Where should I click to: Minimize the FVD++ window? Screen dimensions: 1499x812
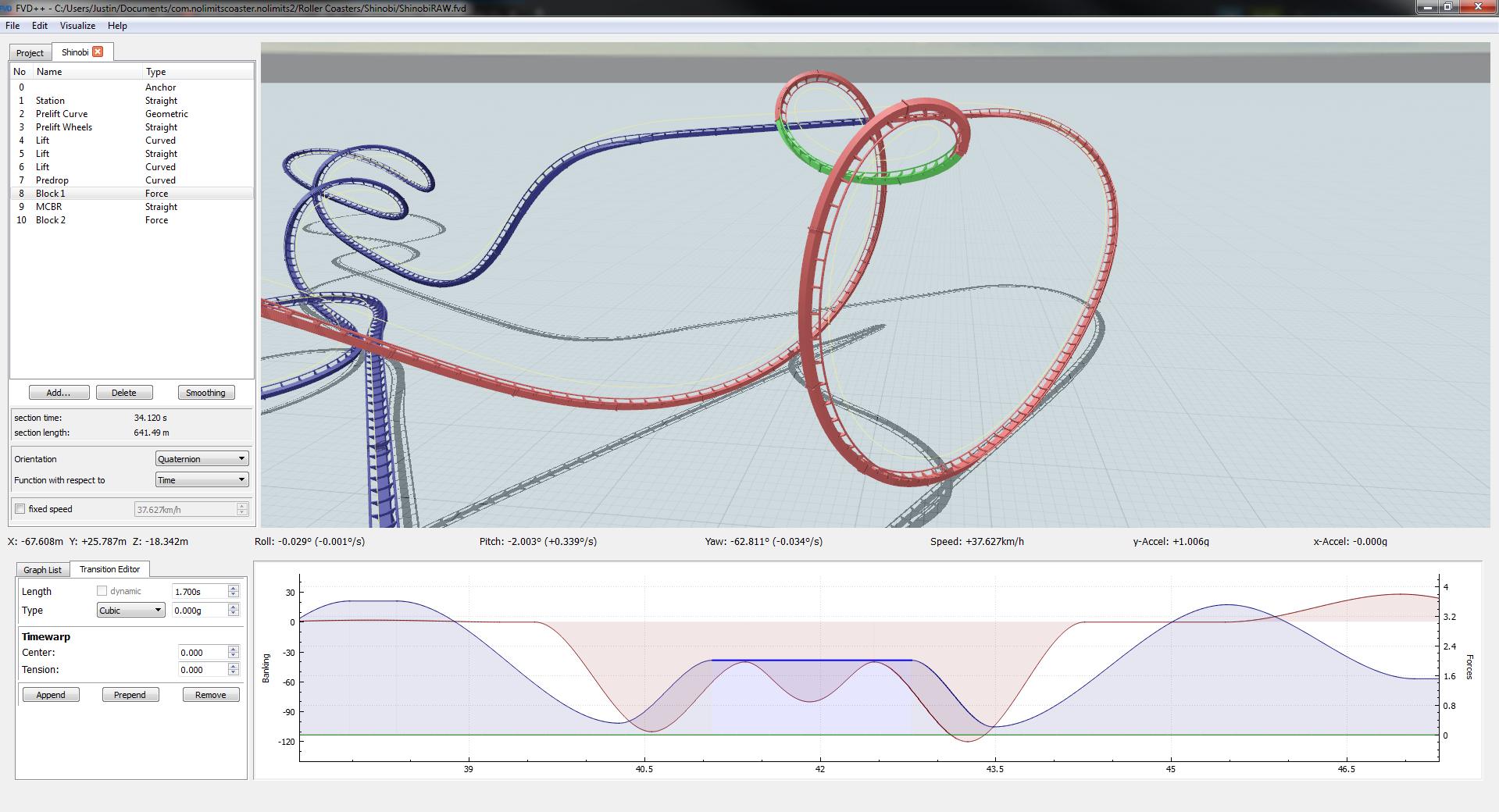(1427, 7)
